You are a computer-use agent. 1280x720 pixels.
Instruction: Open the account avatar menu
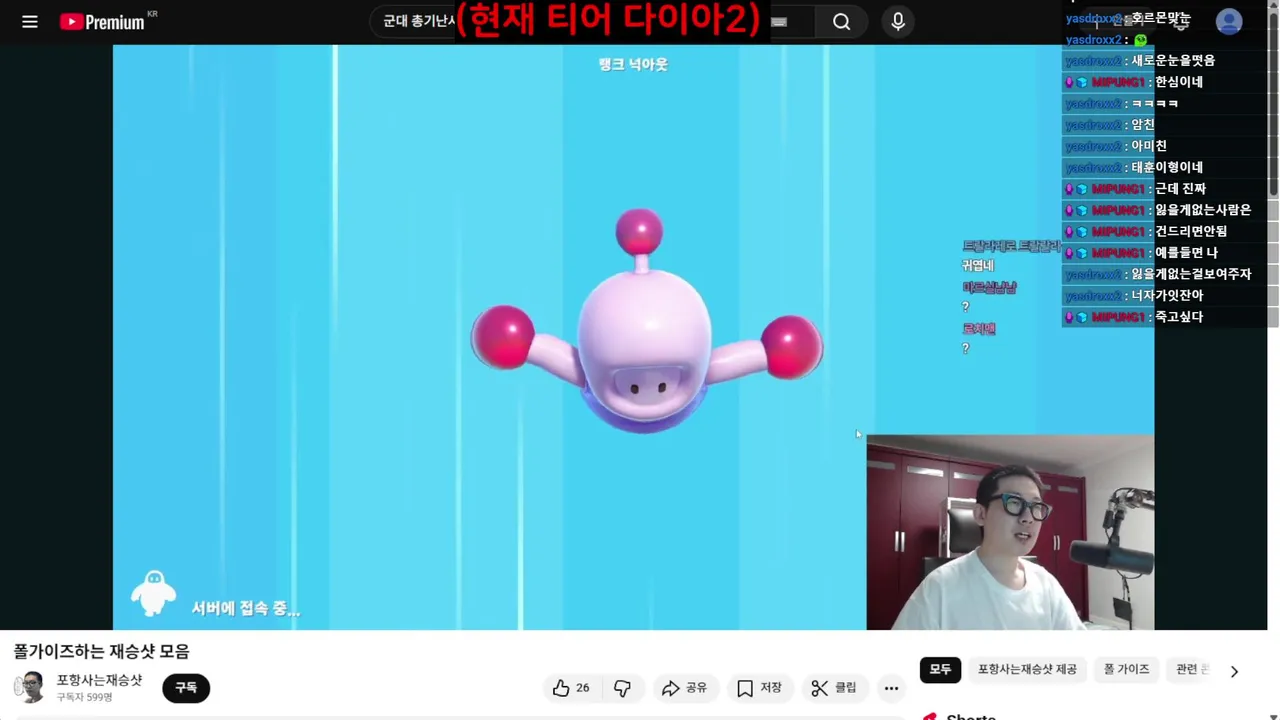pyautogui.click(x=1229, y=21)
